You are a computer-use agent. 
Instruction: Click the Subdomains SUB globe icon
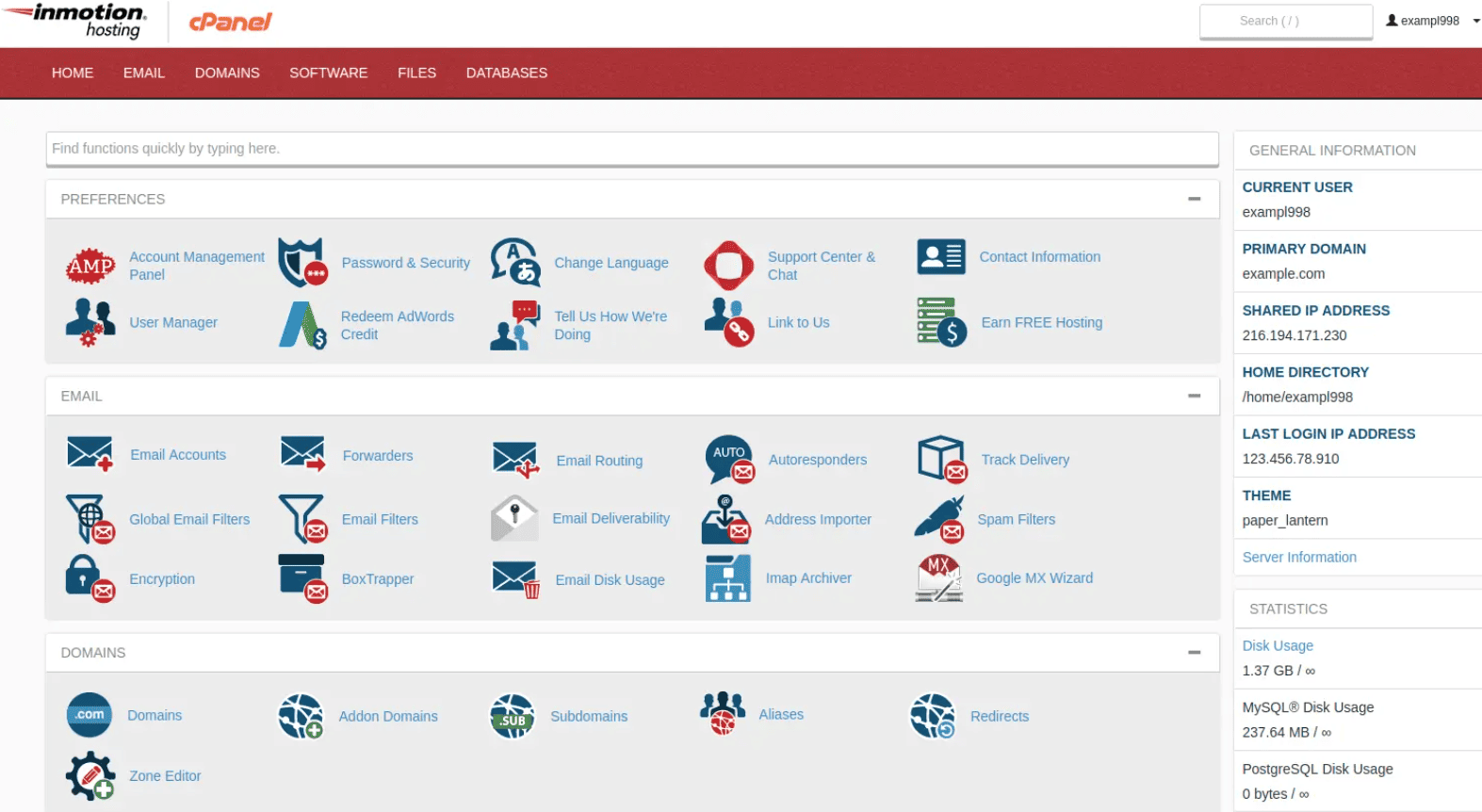(x=513, y=717)
